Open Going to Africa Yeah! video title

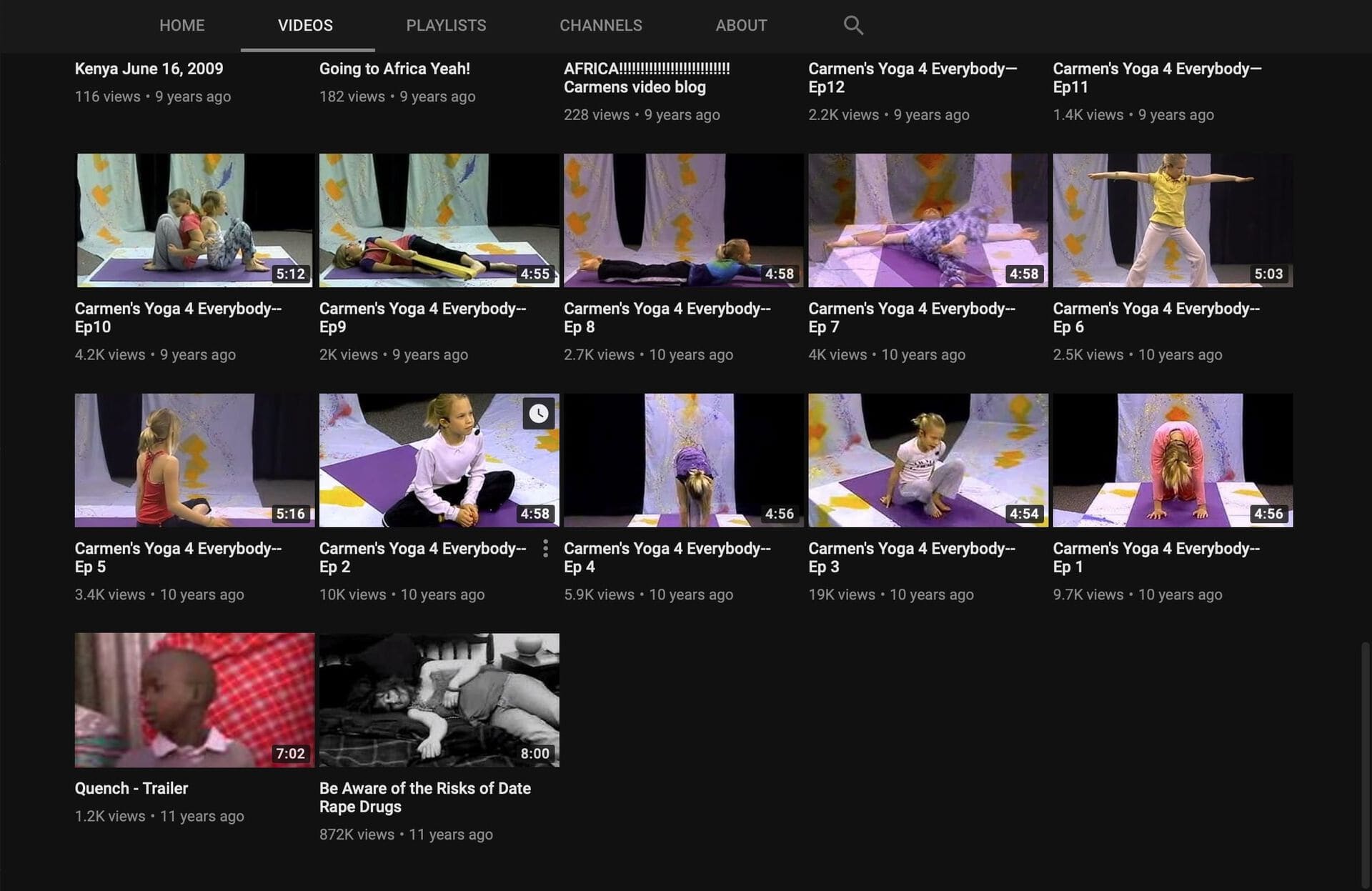[394, 69]
